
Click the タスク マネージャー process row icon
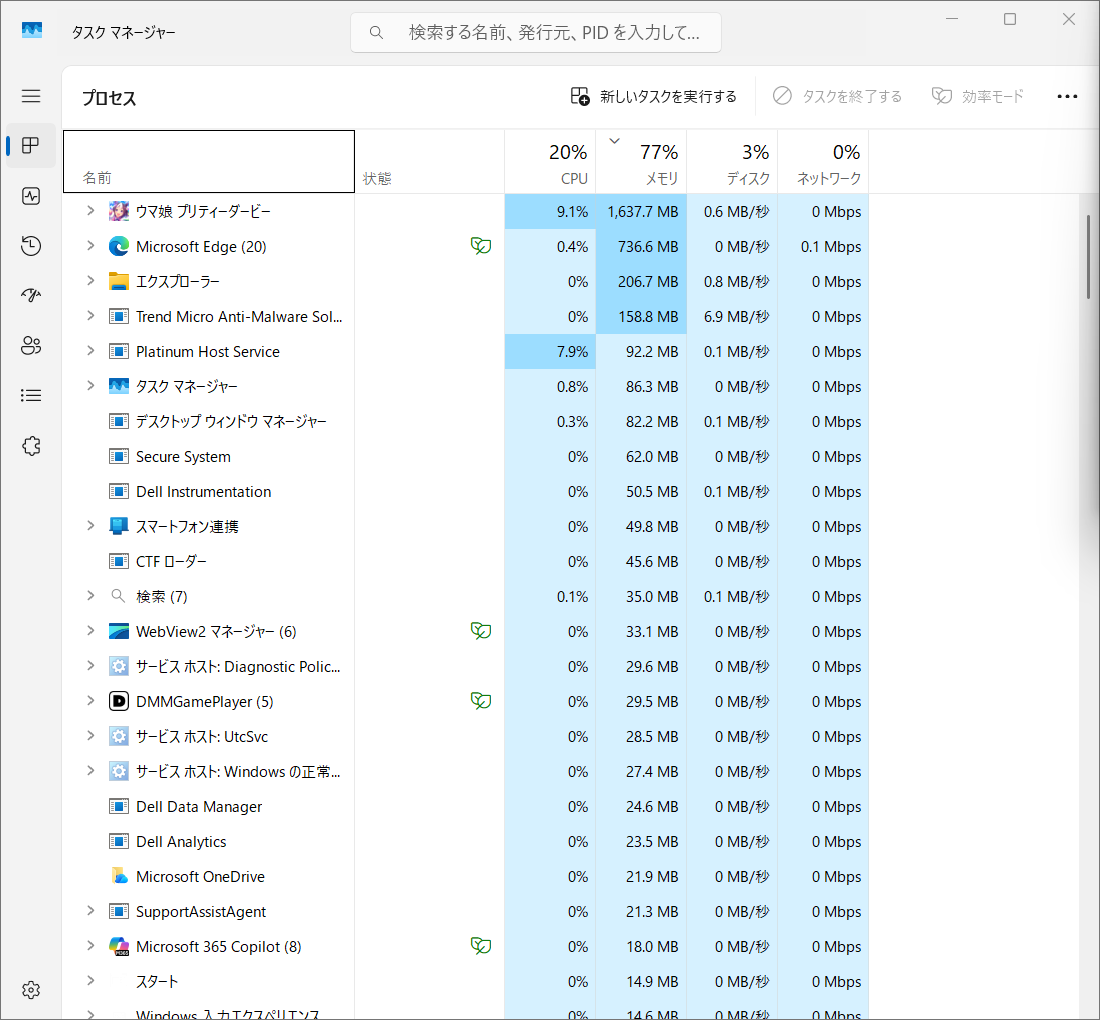click(119, 386)
